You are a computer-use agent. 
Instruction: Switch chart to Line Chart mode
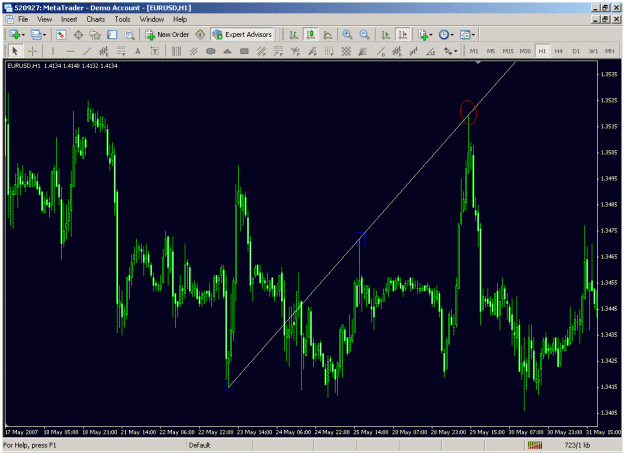coord(328,35)
